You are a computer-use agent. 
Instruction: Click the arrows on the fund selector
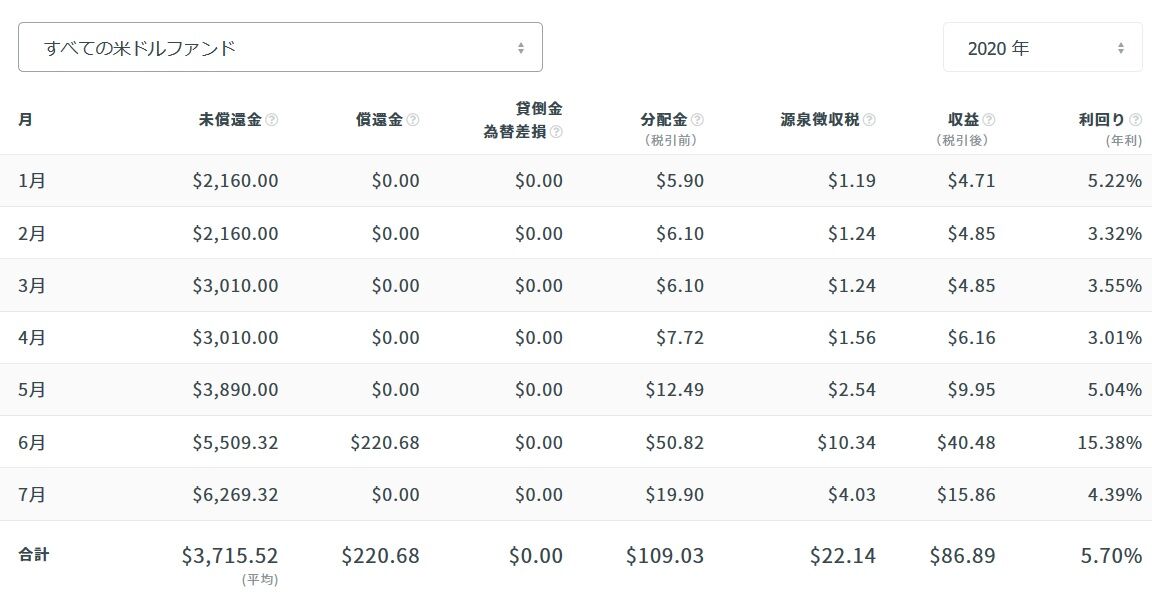(521, 48)
